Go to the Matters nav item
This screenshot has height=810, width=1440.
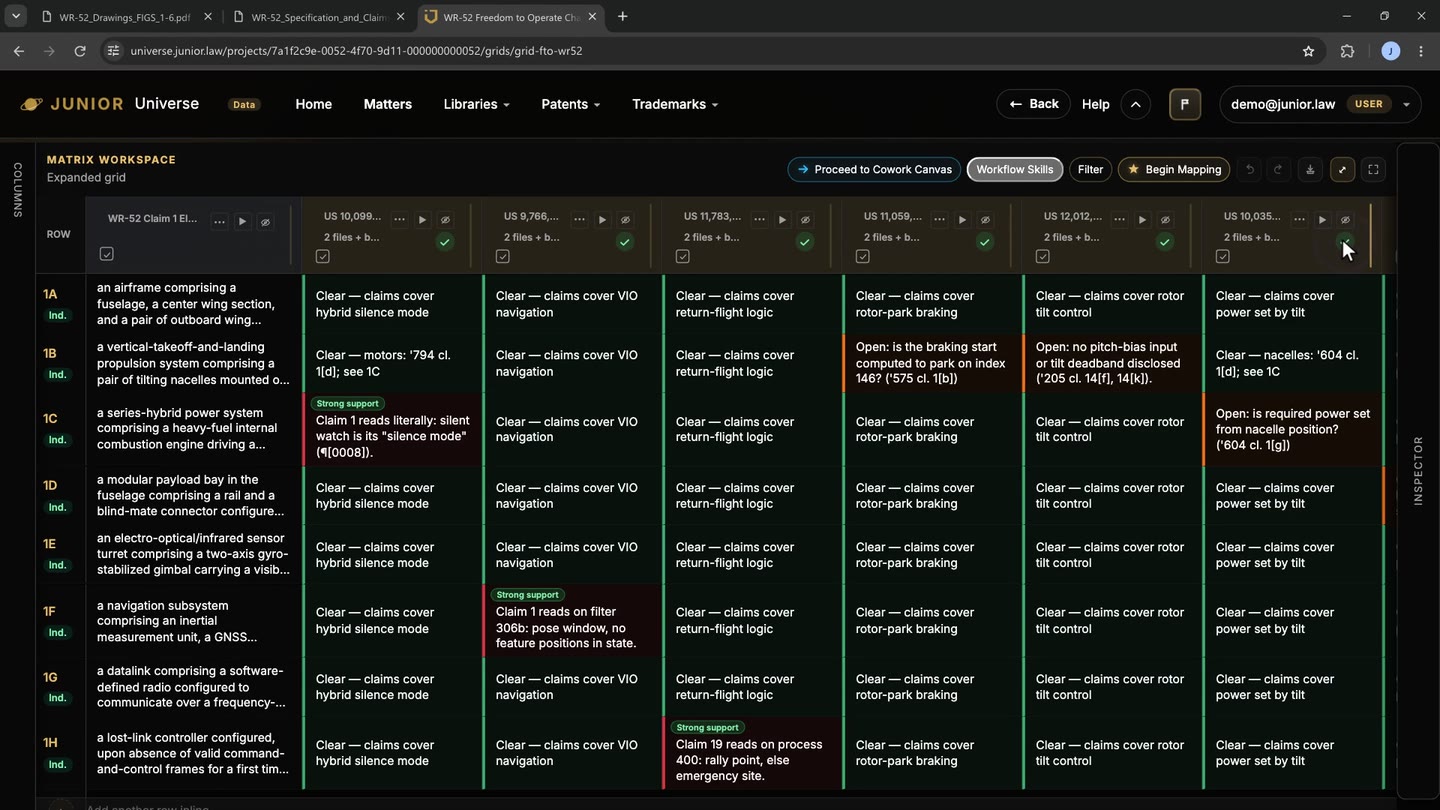coord(388,104)
